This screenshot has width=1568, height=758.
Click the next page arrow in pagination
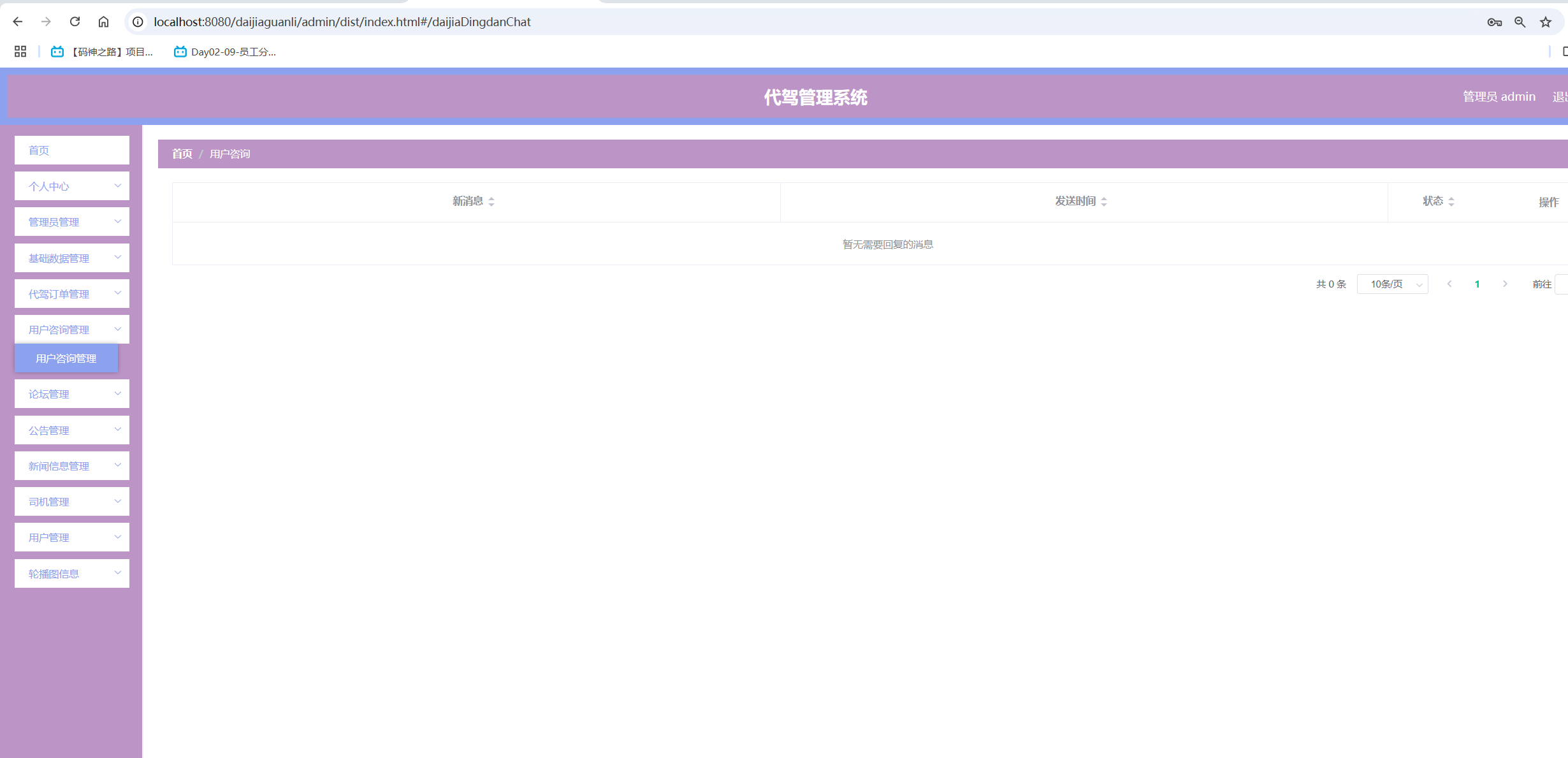click(1505, 284)
